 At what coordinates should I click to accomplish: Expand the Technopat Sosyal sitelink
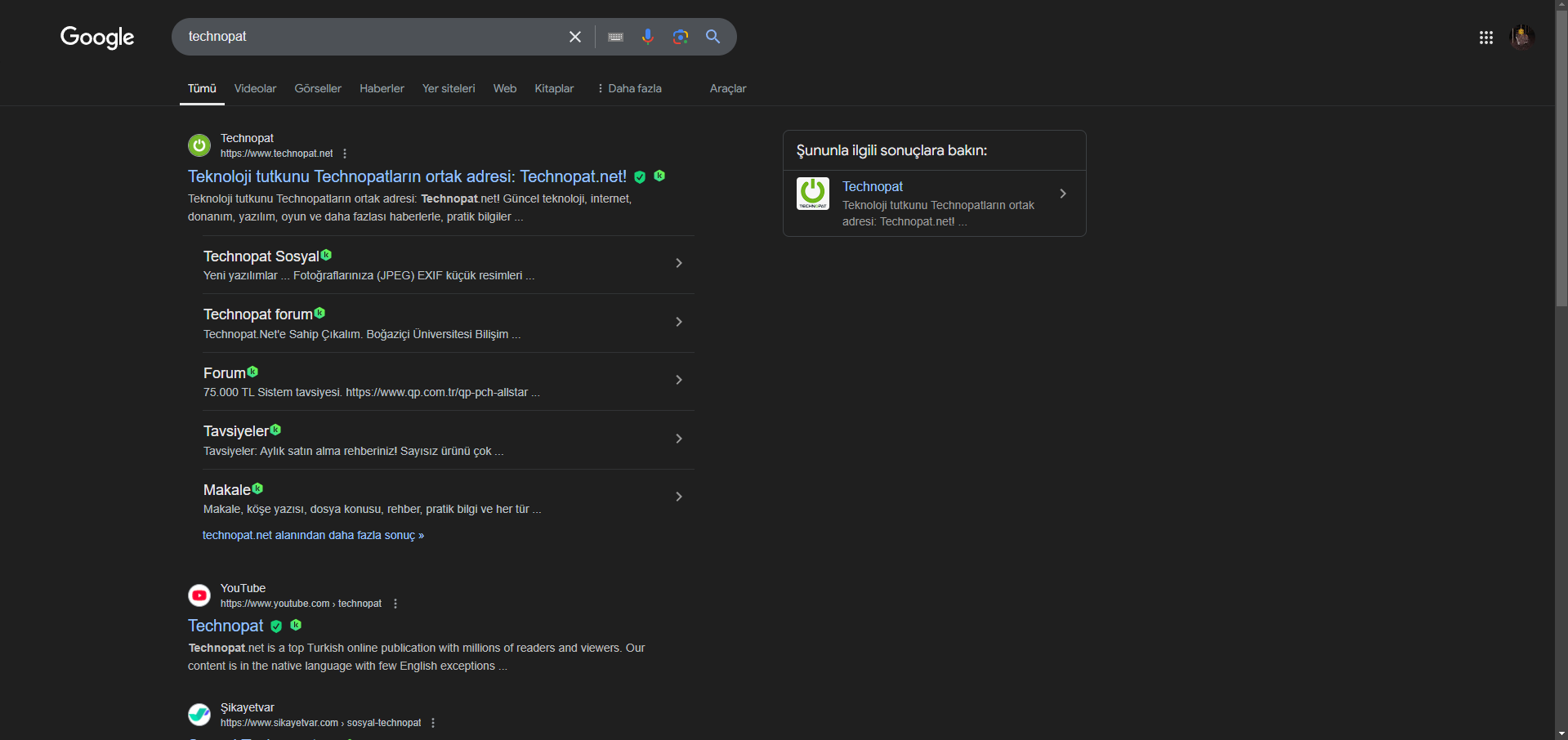tap(679, 263)
